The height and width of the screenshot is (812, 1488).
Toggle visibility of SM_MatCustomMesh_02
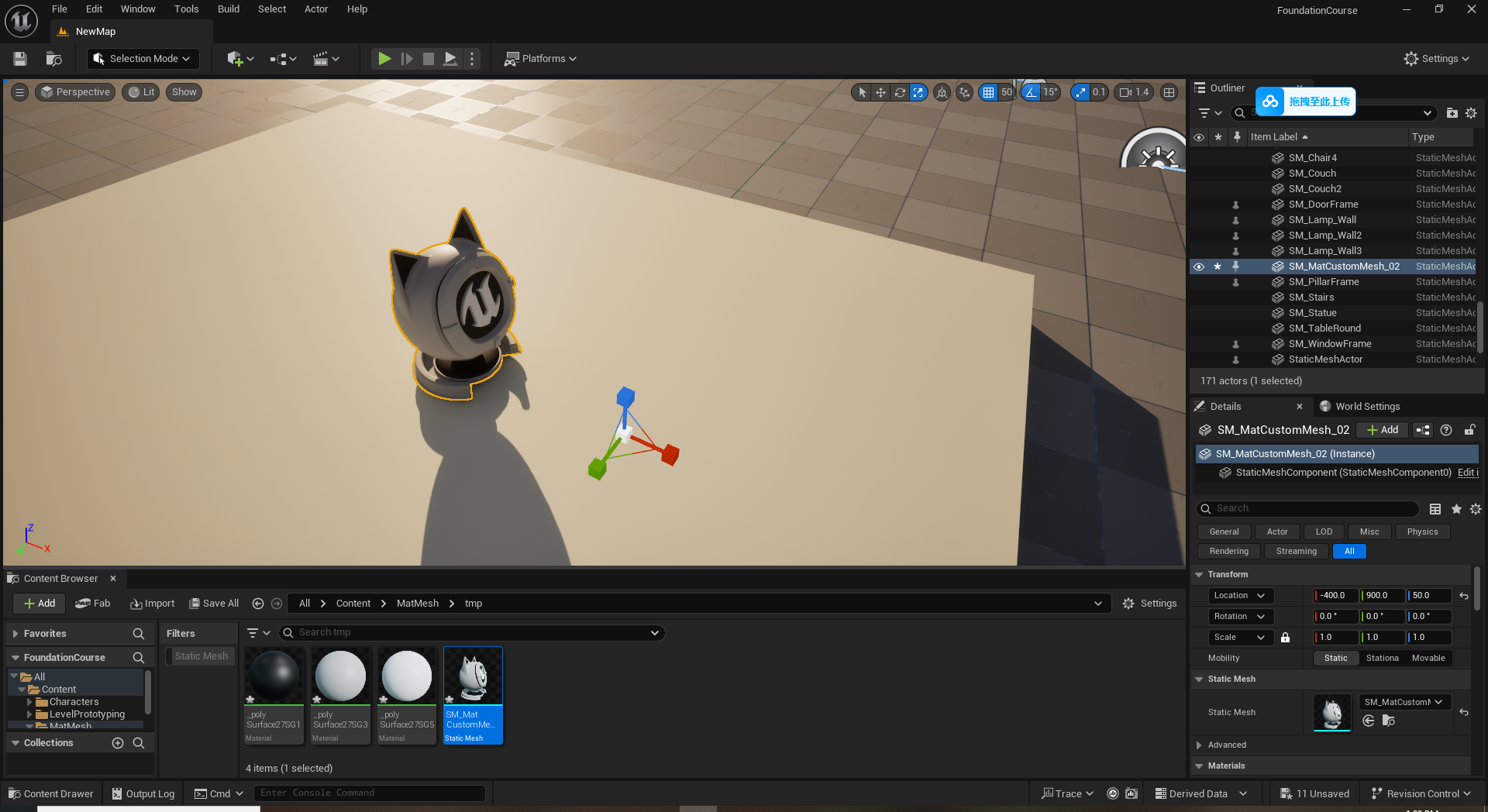pyautogui.click(x=1199, y=267)
